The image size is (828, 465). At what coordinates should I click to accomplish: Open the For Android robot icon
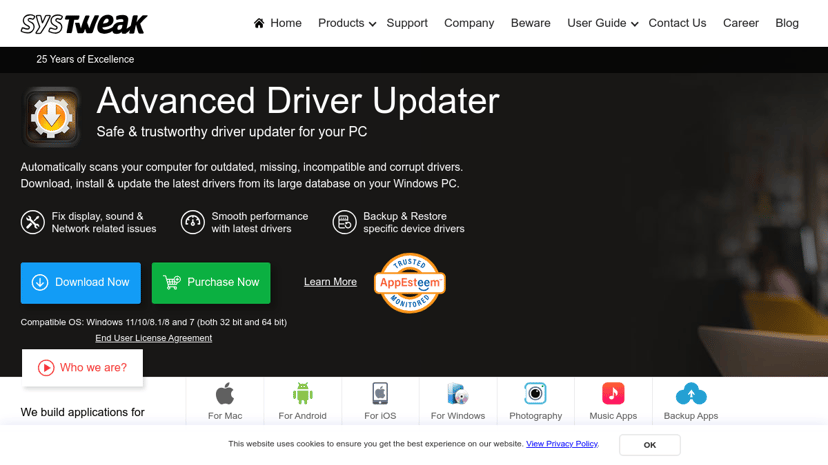pos(303,394)
